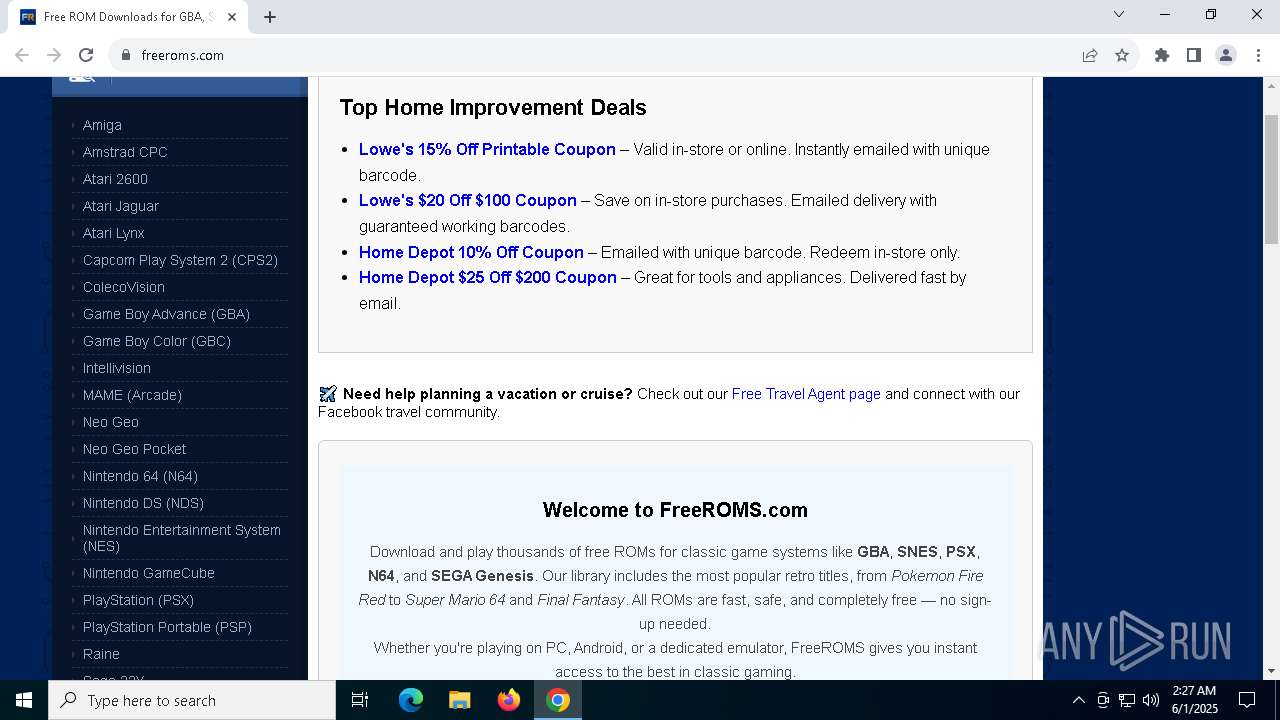1280x720 pixels.
Task: Click the taskbar search box
Action: [x=192, y=700]
